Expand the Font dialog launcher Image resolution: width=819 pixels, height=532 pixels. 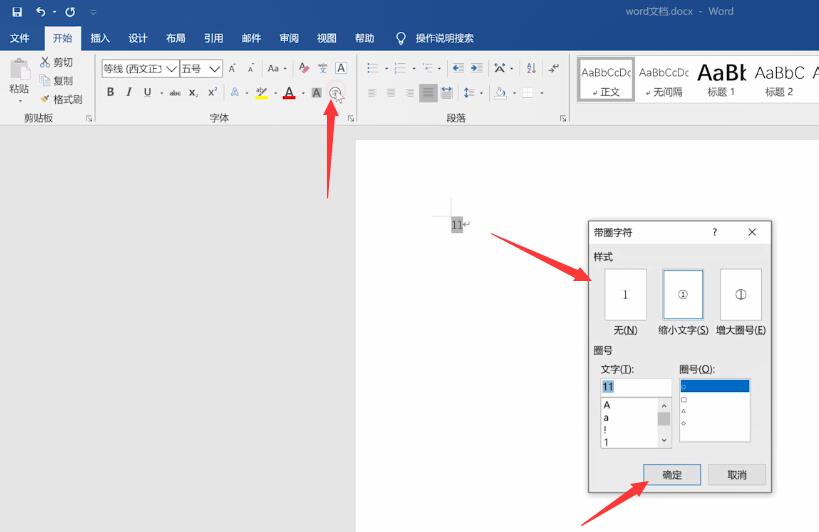351,119
